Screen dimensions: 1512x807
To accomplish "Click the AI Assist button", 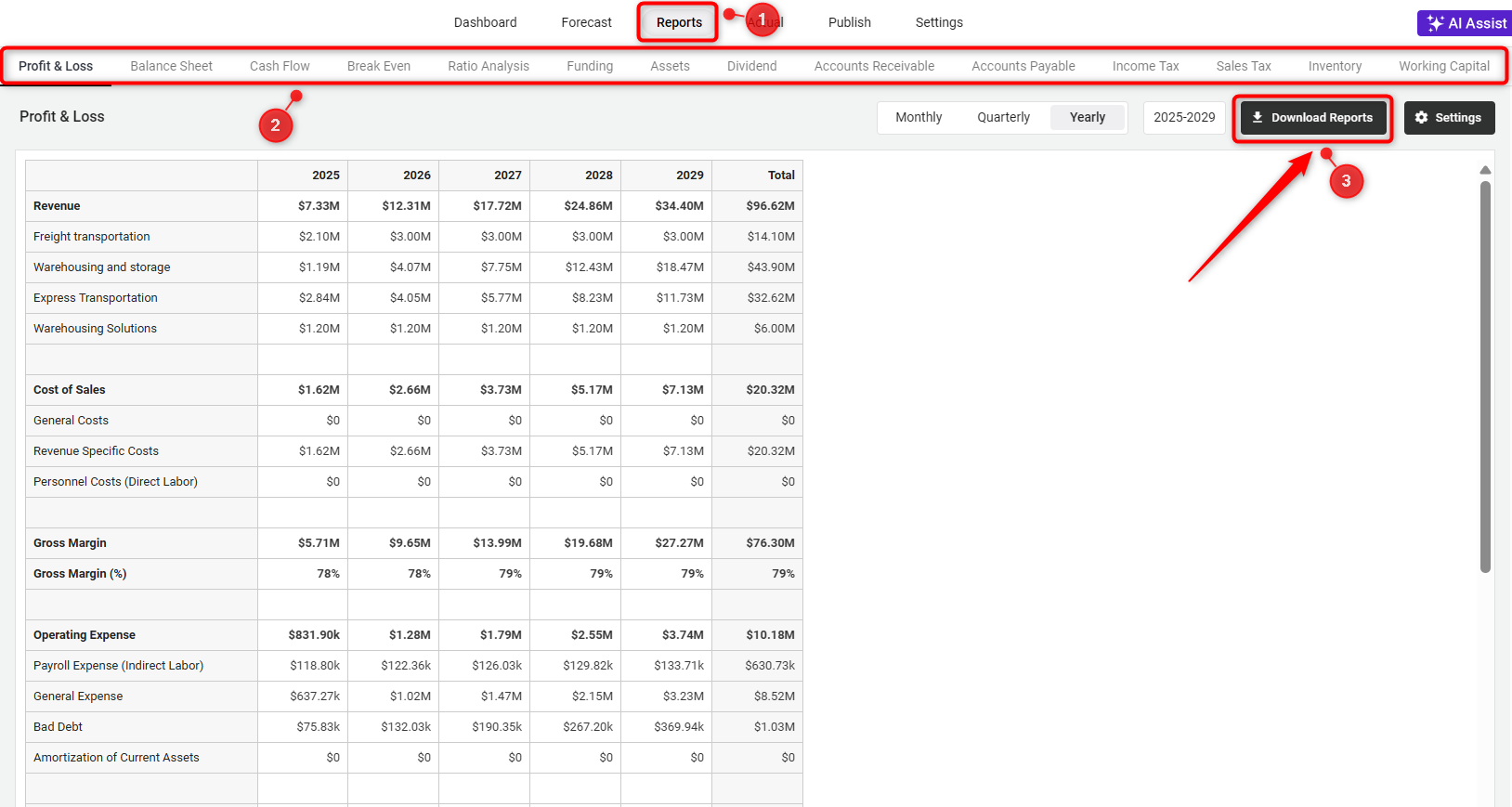I will point(1465,23).
